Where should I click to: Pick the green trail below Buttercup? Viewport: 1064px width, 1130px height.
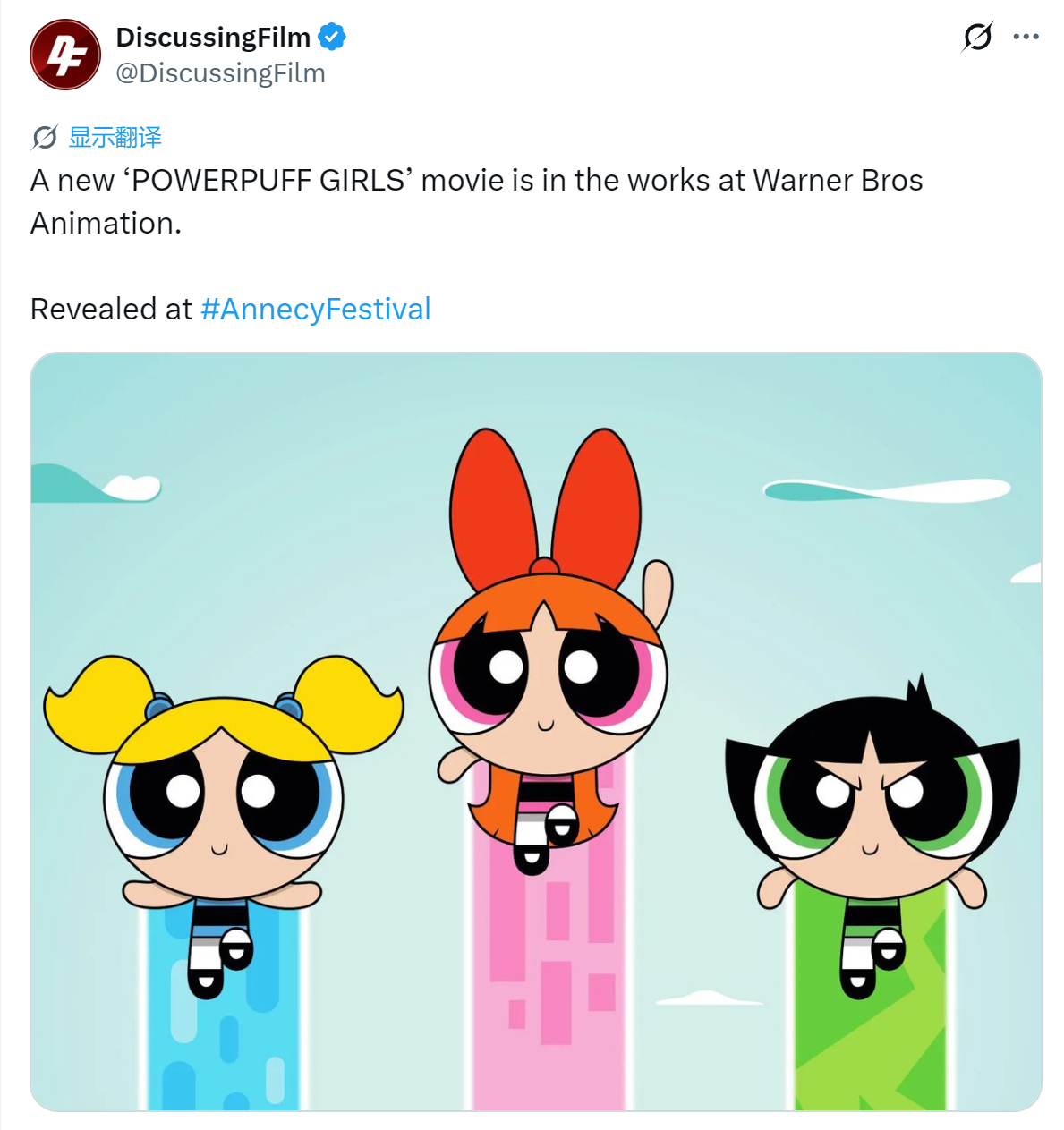[872, 1002]
